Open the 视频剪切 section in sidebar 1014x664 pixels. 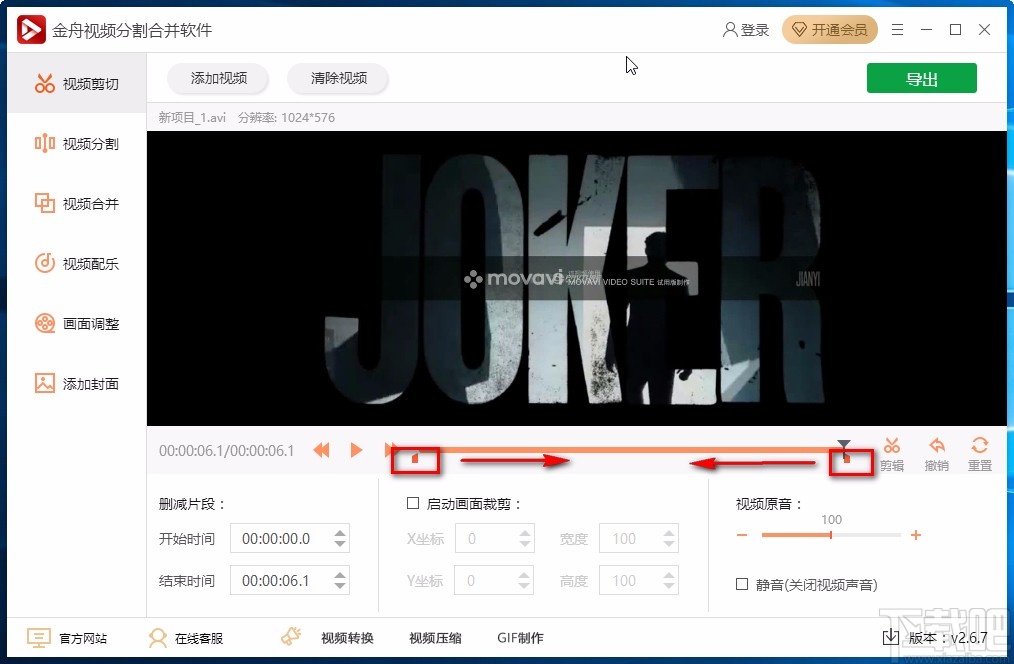pyautogui.click(x=77, y=83)
